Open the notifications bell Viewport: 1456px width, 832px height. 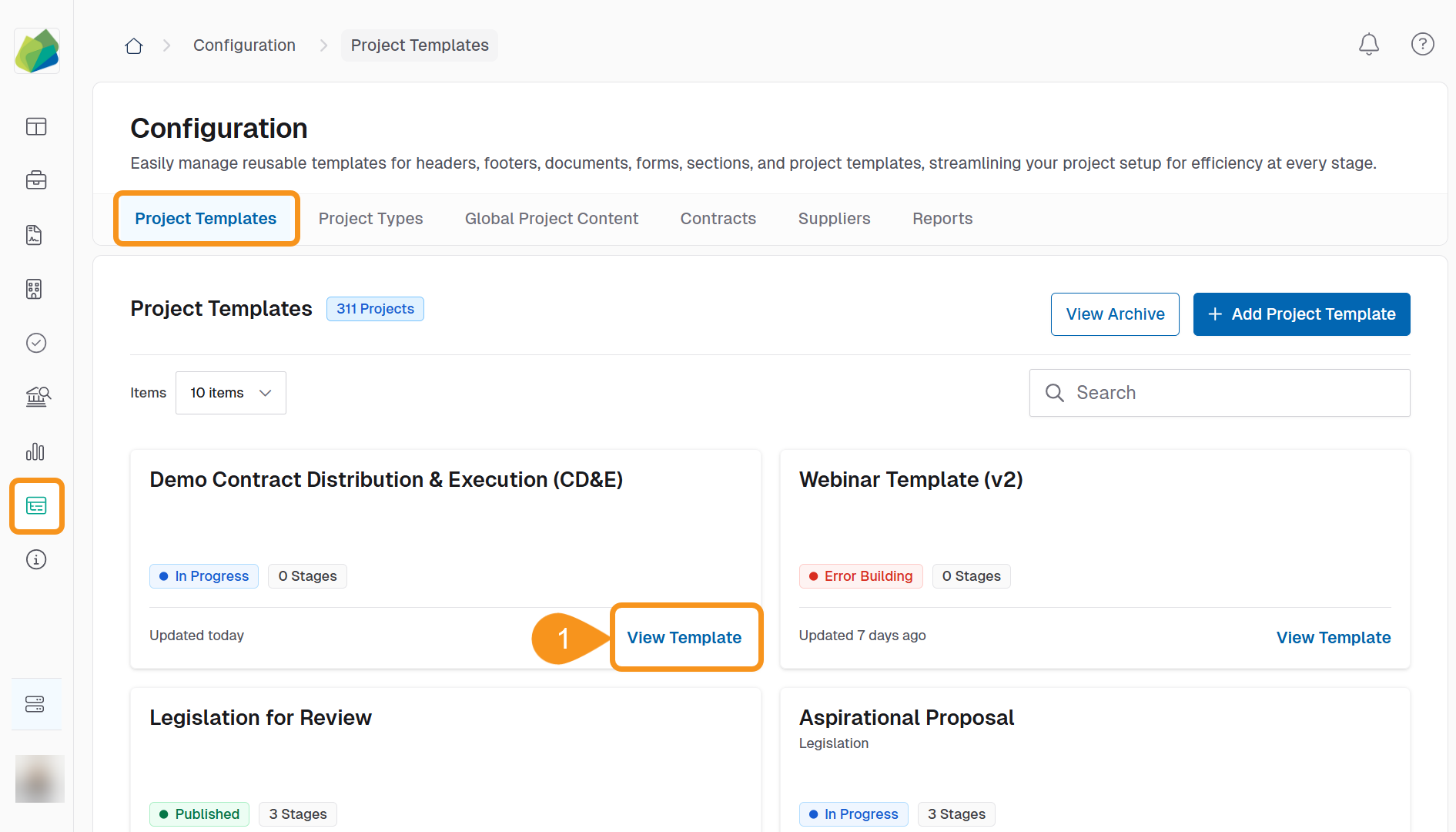(1368, 45)
